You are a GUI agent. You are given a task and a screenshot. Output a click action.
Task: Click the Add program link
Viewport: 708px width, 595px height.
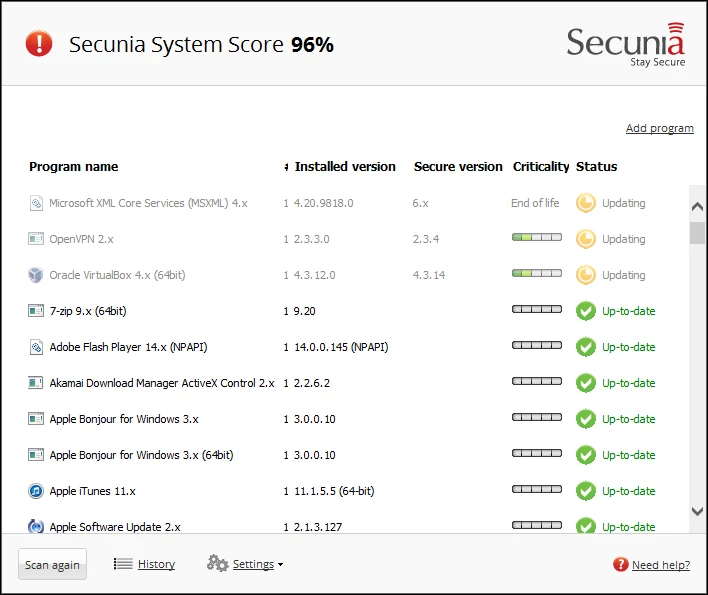tap(659, 128)
